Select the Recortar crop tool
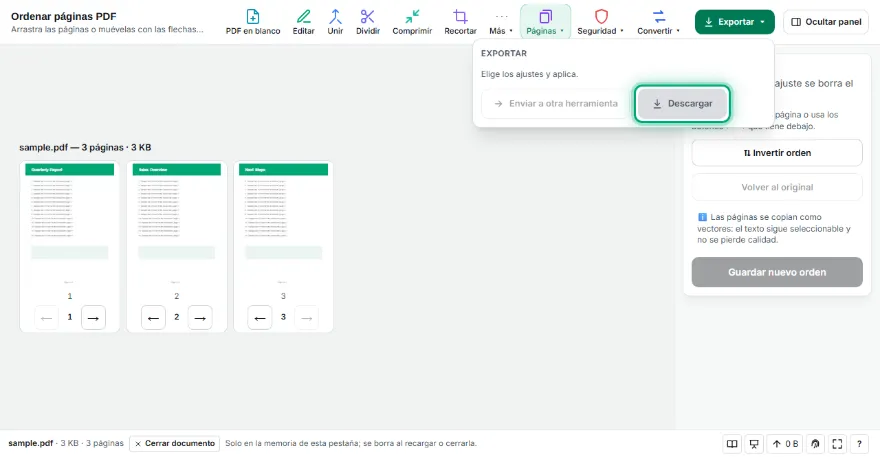The image size is (880, 457). click(460, 22)
